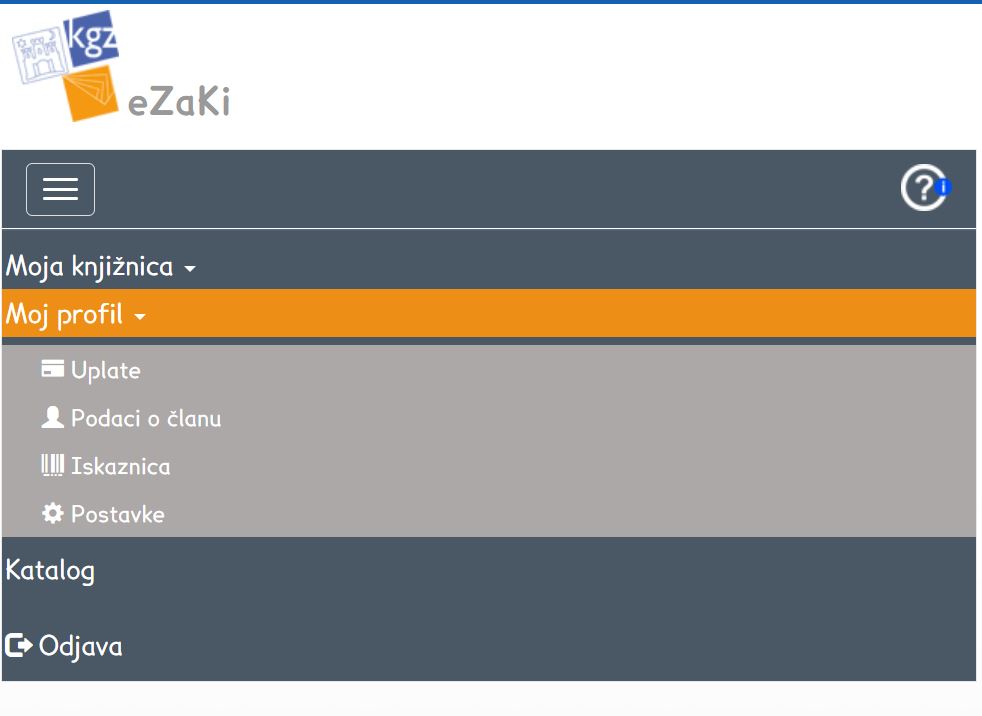Toggle the hamburger navigation menu button

(60, 189)
